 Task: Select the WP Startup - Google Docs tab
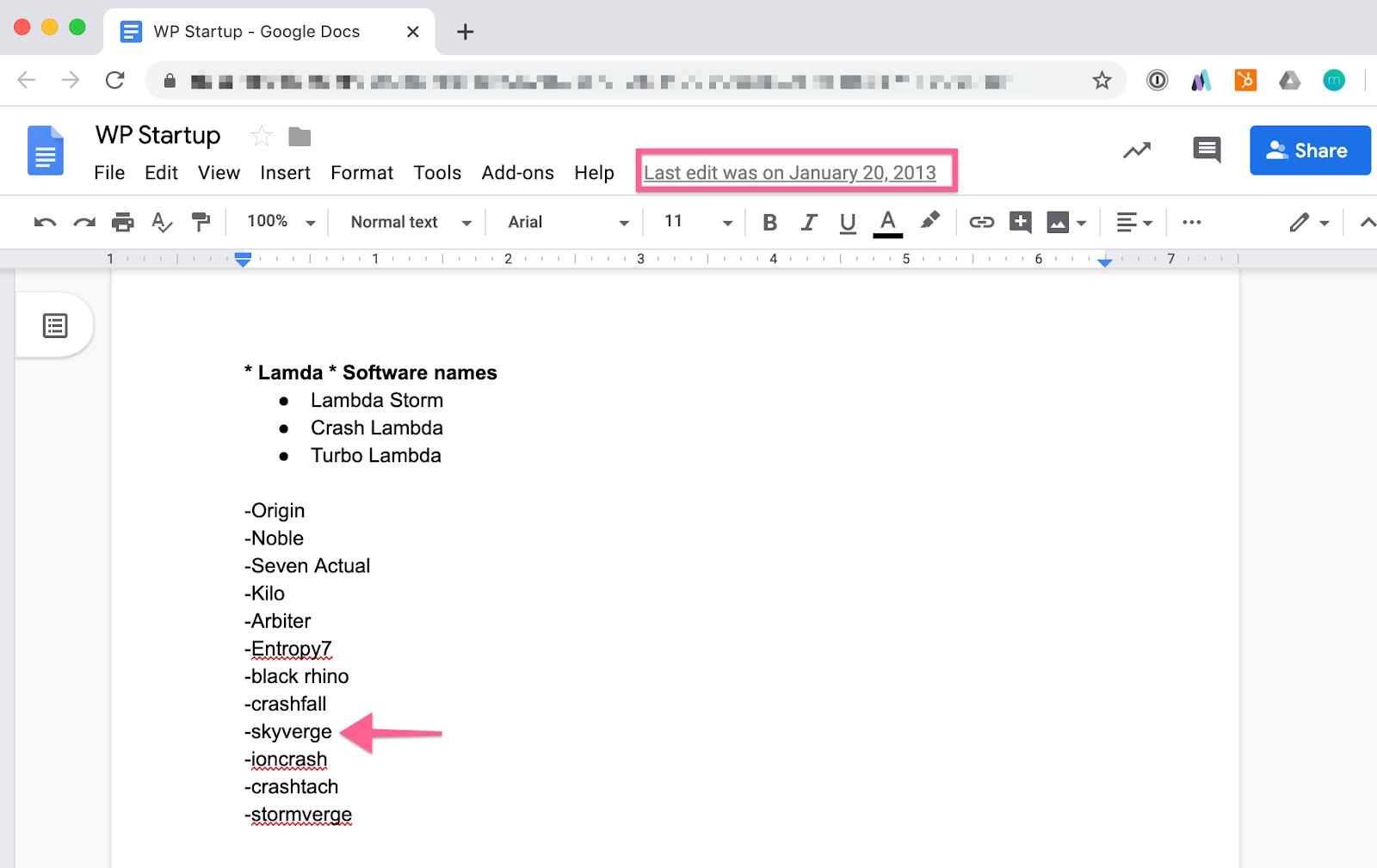point(269,32)
